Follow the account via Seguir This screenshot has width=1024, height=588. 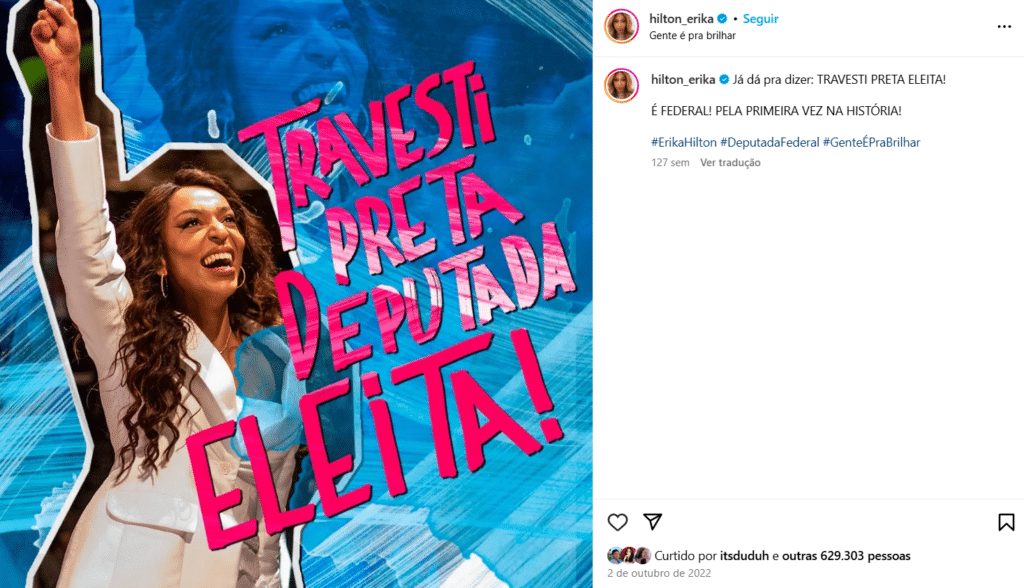[760, 19]
